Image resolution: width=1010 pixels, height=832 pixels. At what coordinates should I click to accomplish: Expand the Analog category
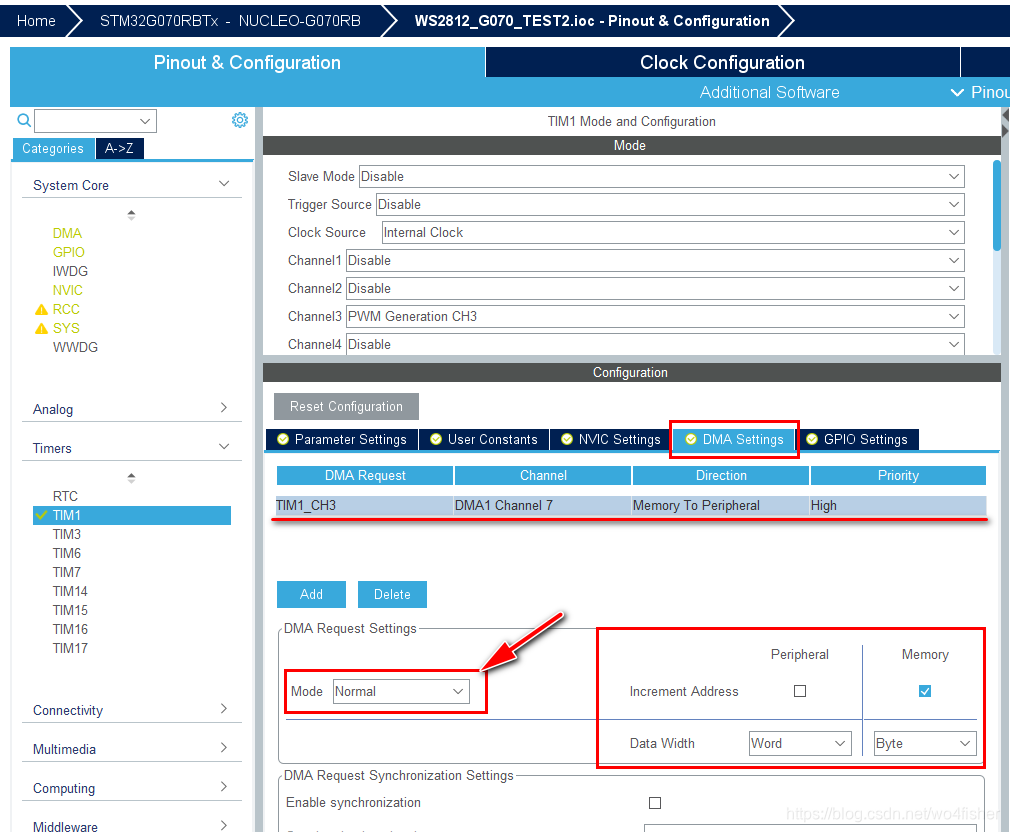click(x=224, y=408)
